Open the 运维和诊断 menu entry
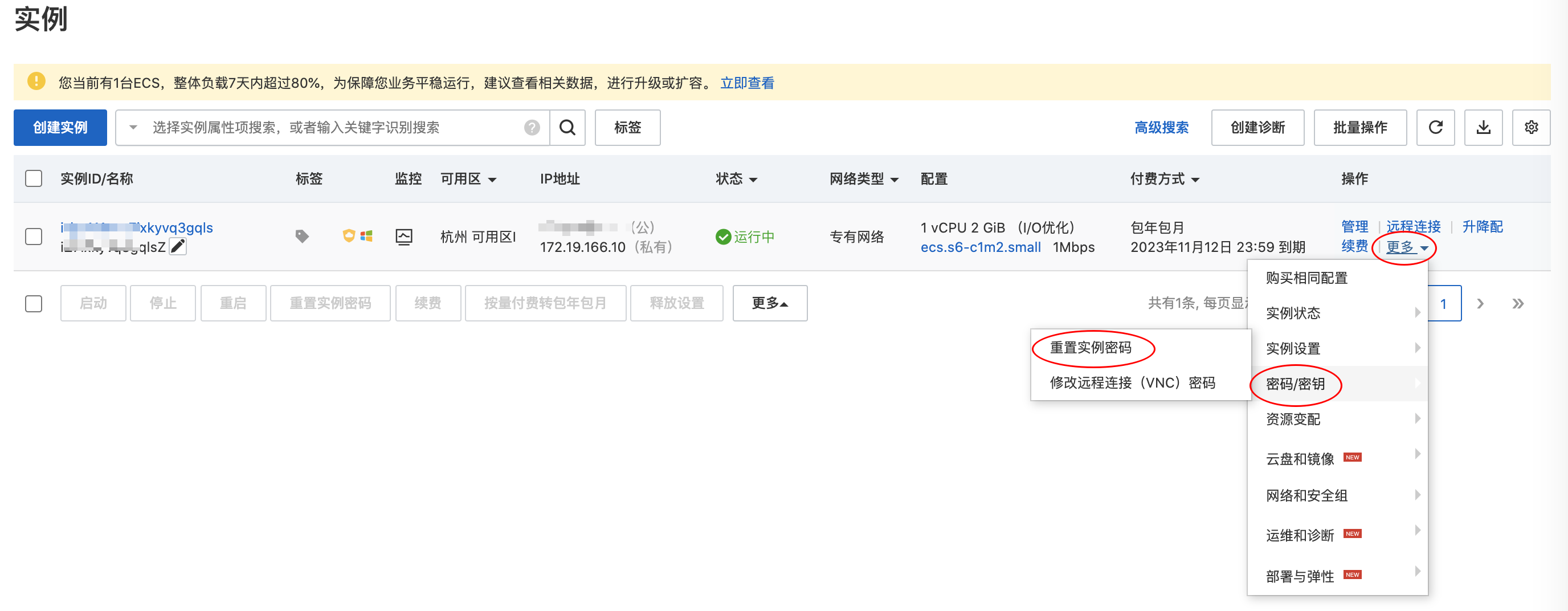Image resolution: width=1568 pixels, height=611 pixels. click(x=1337, y=535)
